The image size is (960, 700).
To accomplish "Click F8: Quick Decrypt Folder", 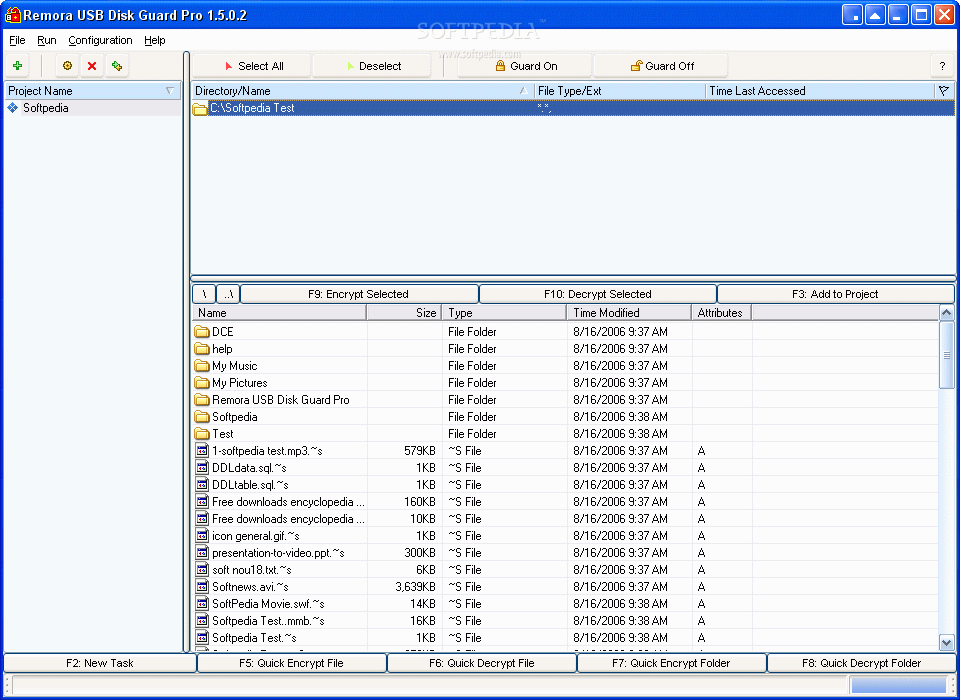I will coord(861,663).
